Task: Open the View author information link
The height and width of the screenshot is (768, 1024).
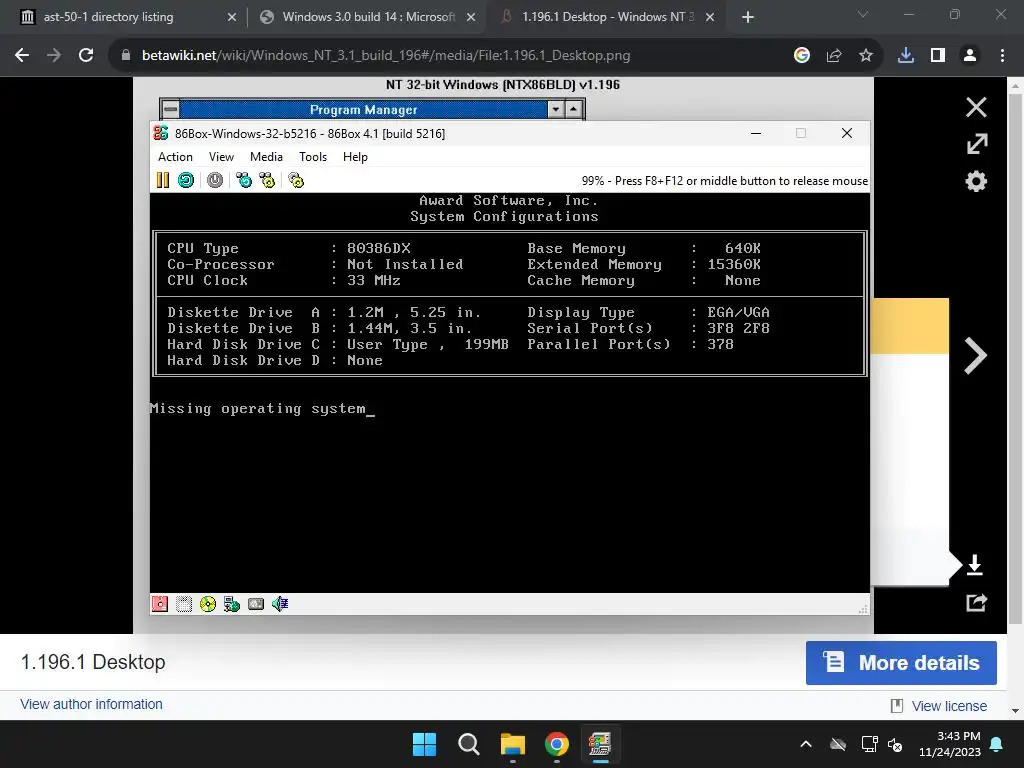Action: (x=91, y=704)
